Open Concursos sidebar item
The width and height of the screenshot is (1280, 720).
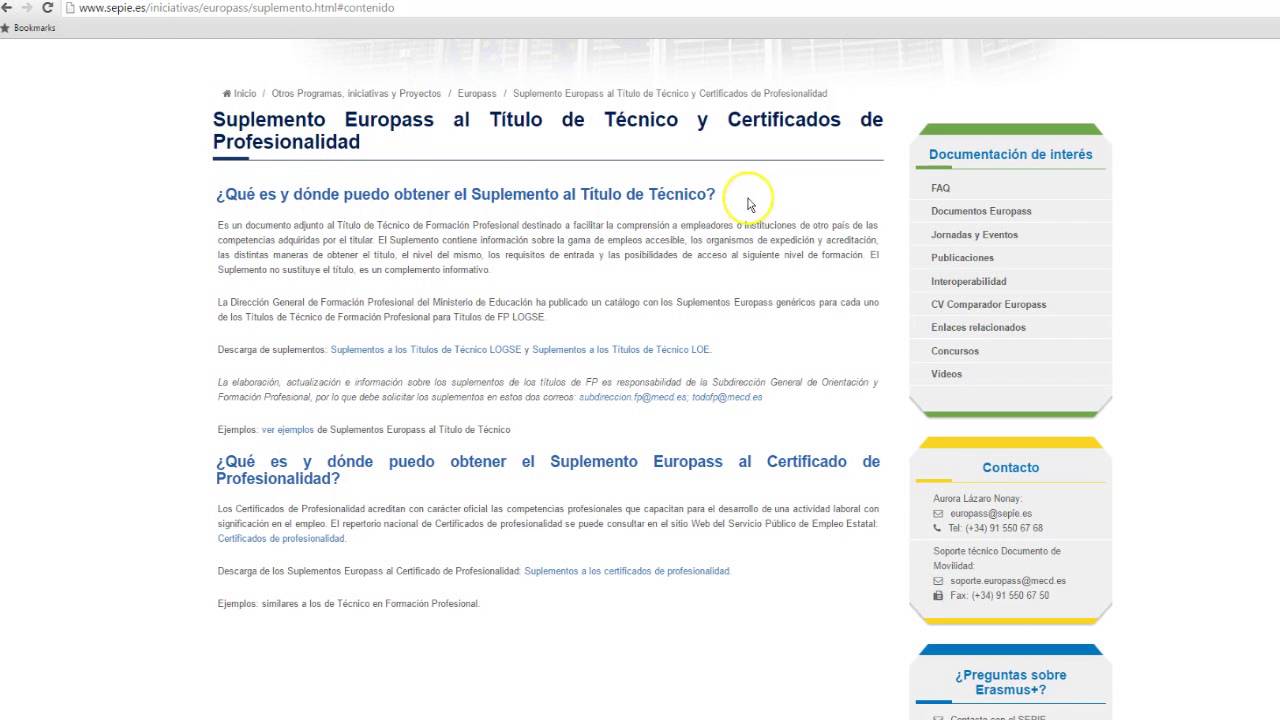(x=955, y=351)
